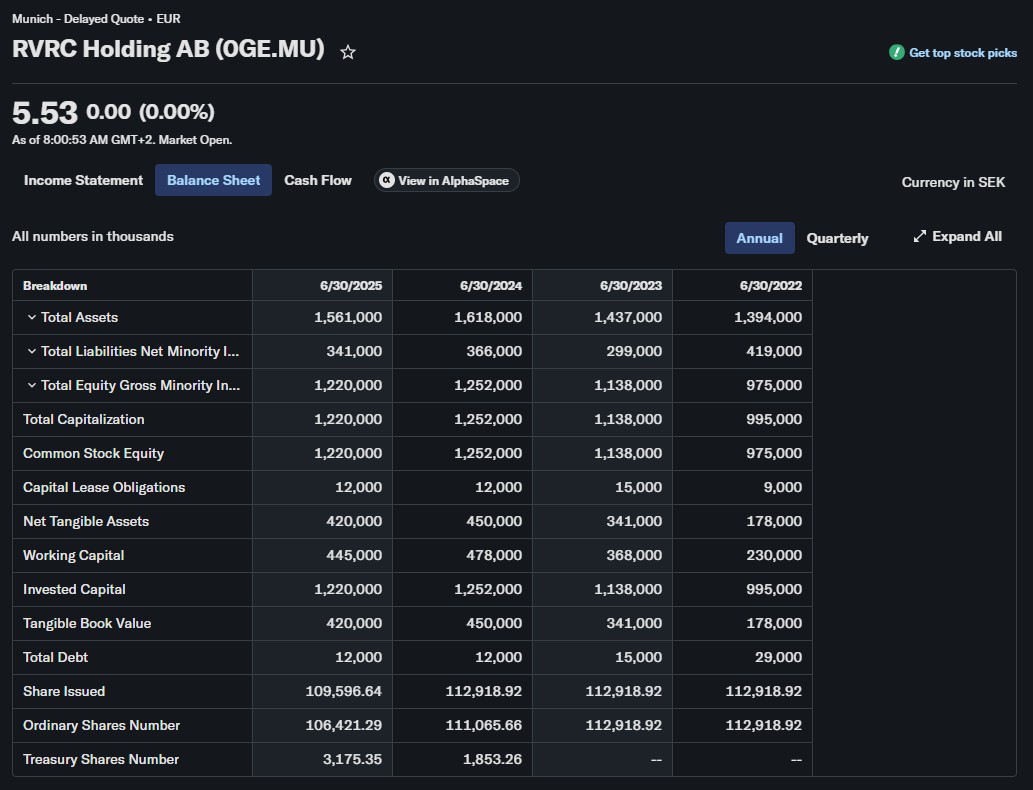Screen dimensions: 1033x790
Task: Click Total Assets value 1,561,000
Action: pyautogui.click(x=348, y=317)
